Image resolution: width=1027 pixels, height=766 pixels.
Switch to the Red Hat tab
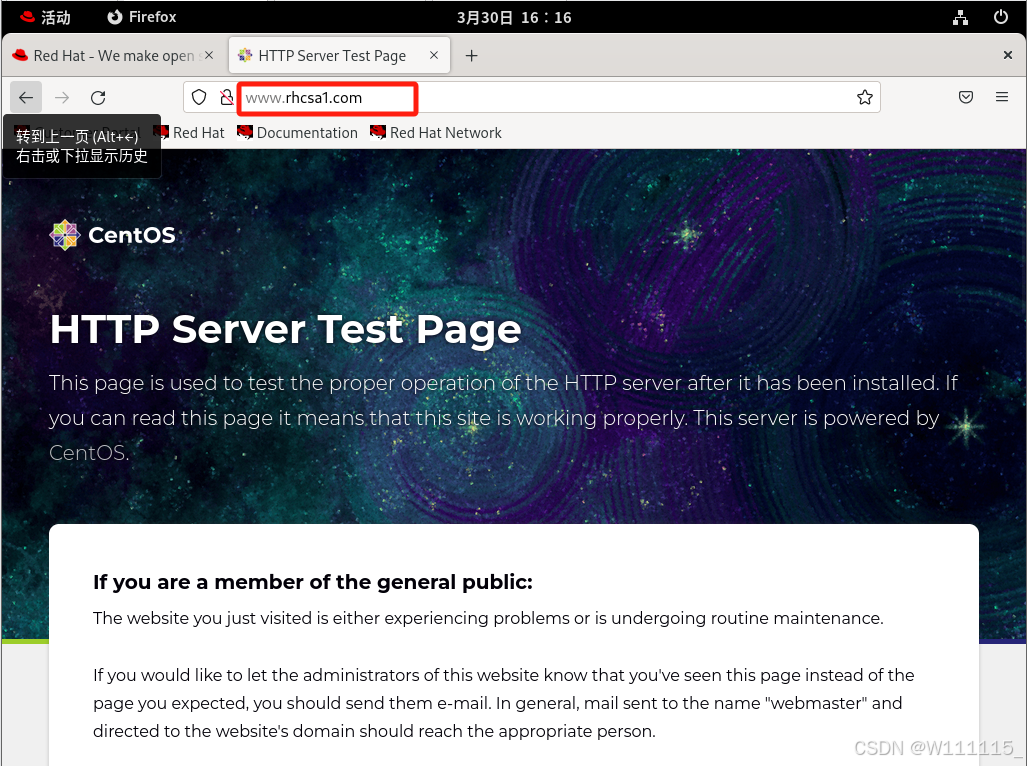(113, 56)
